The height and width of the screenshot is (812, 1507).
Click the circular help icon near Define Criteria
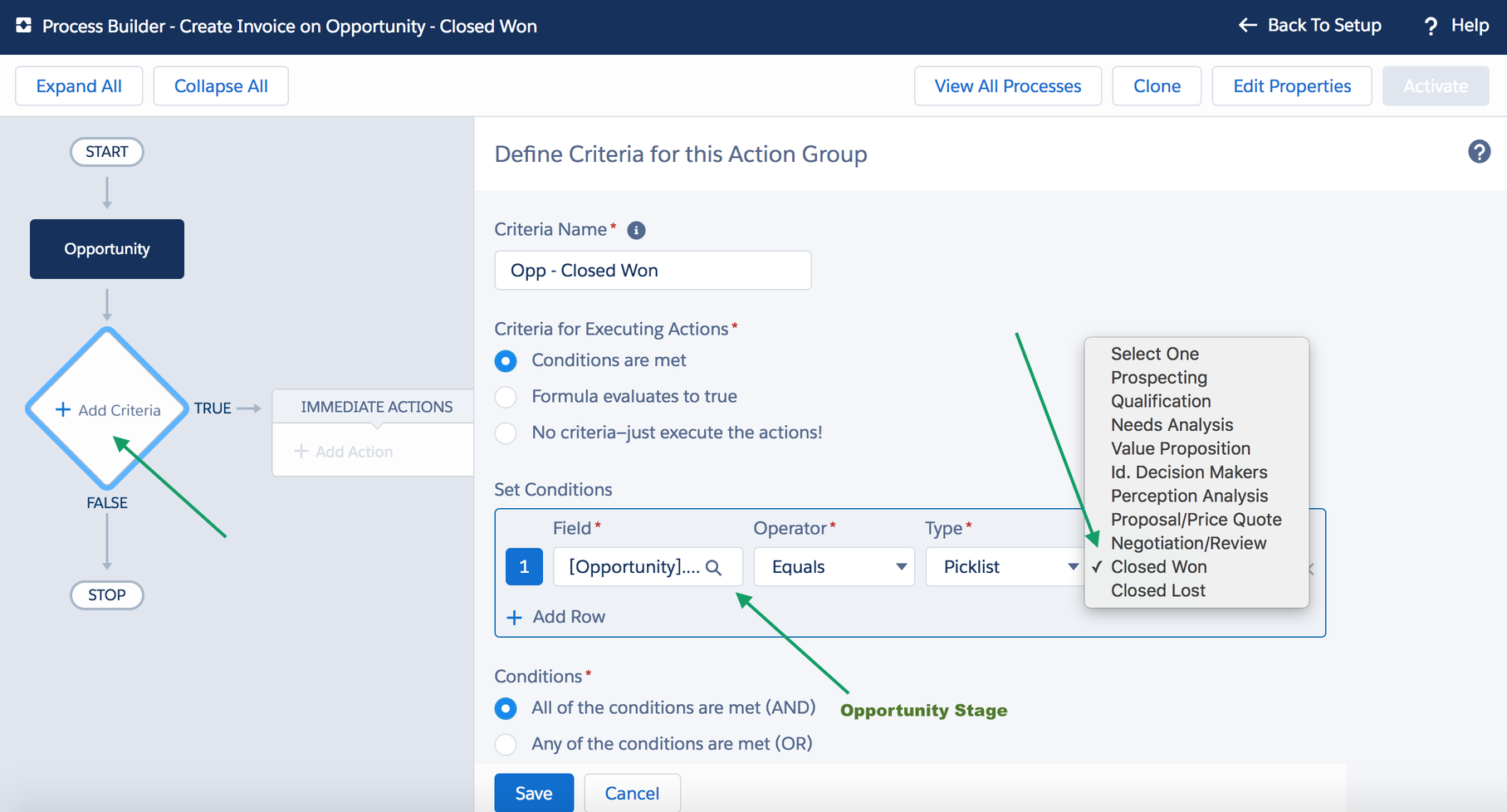(x=1479, y=152)
